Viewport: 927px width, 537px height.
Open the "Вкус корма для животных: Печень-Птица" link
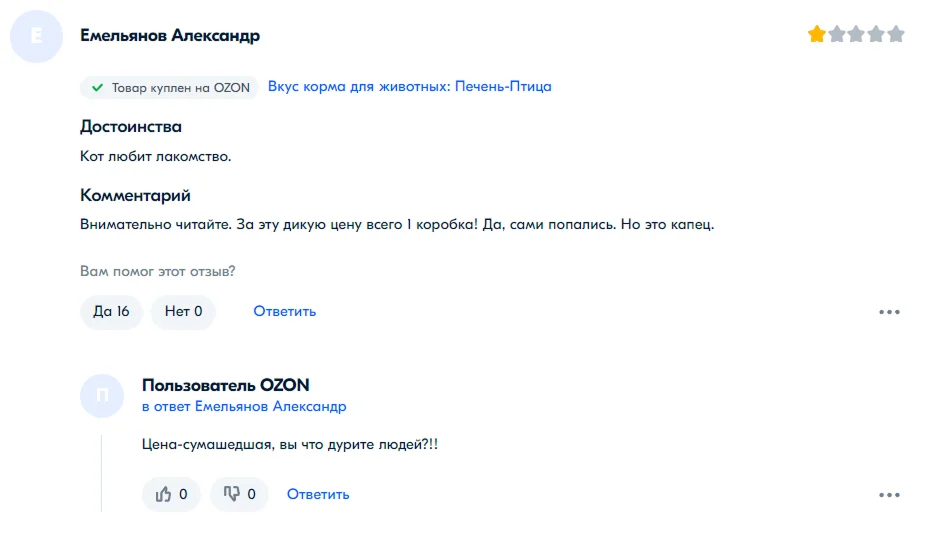pyautogui.click(x=409, y=87)
